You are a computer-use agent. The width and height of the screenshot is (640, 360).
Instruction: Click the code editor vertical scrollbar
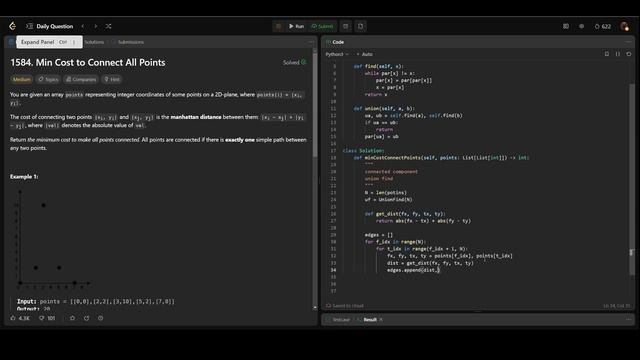click(x=632, y=179)
